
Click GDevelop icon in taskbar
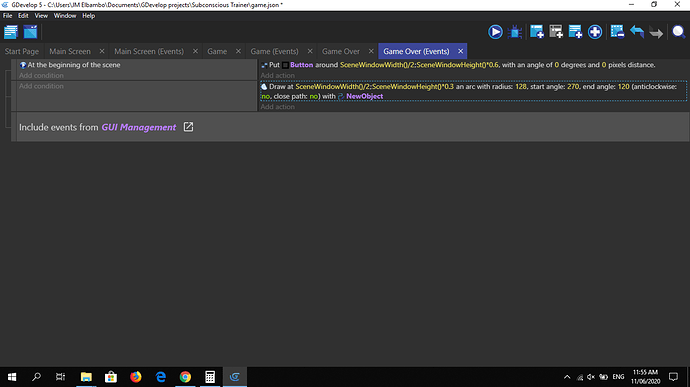pos(235,377)
